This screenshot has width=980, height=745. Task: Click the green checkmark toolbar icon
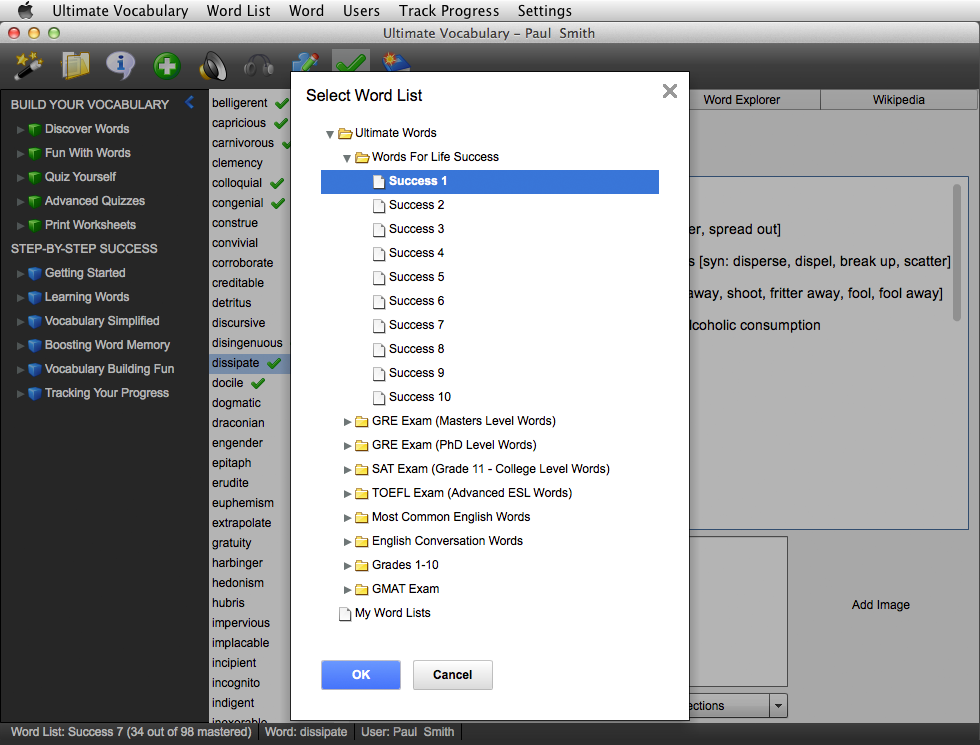point(350,66)
